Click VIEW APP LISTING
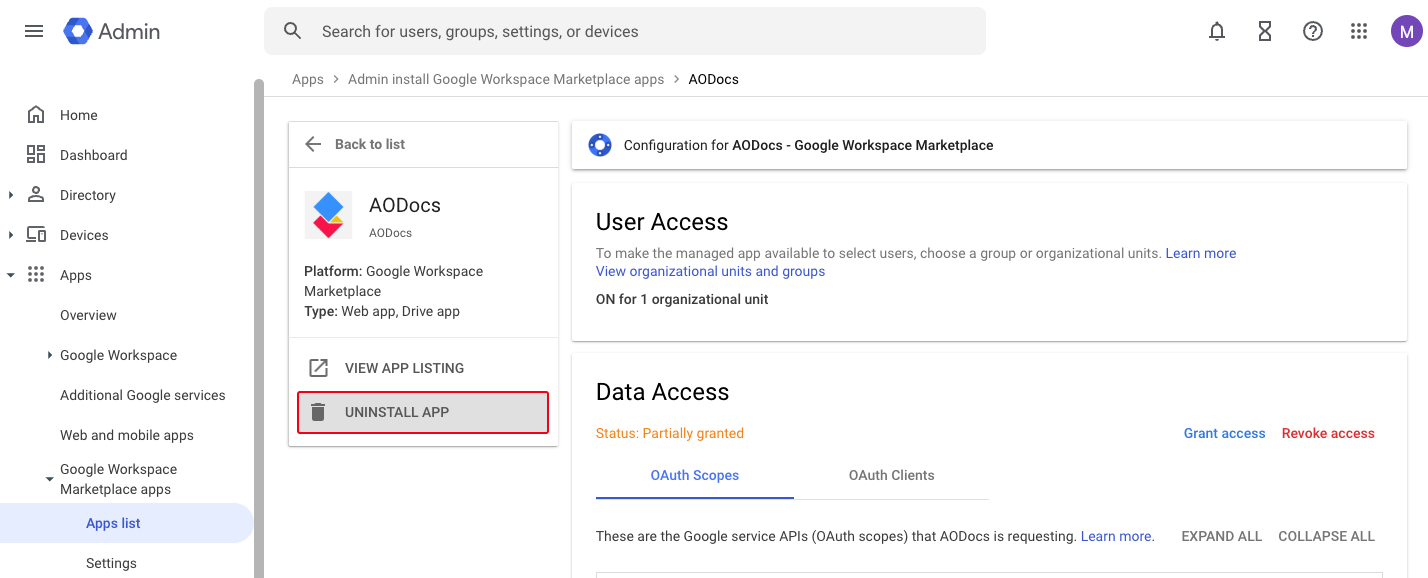The width and height of the screenshot is (1428, 578). point(404,368)
